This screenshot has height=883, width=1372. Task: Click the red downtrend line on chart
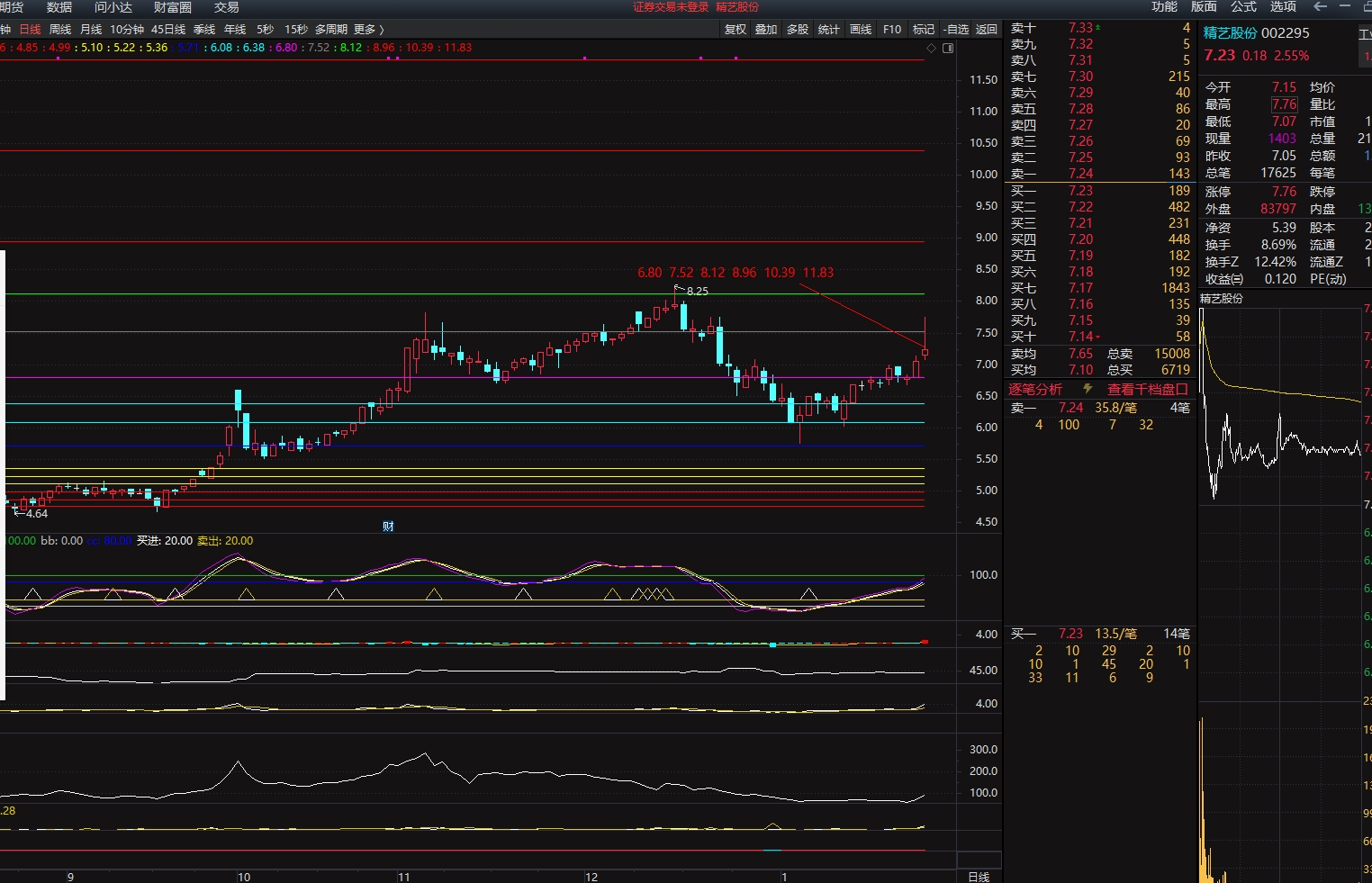click(x=861, y=315)
